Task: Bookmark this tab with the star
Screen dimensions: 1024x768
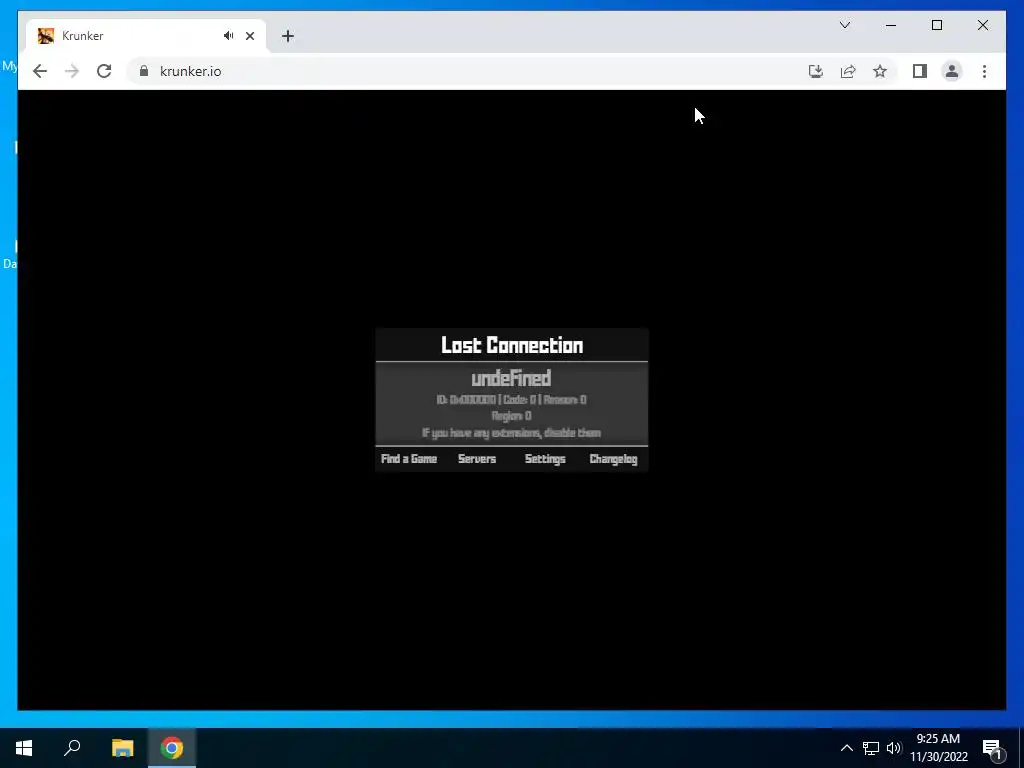Action: coord(880,71)
